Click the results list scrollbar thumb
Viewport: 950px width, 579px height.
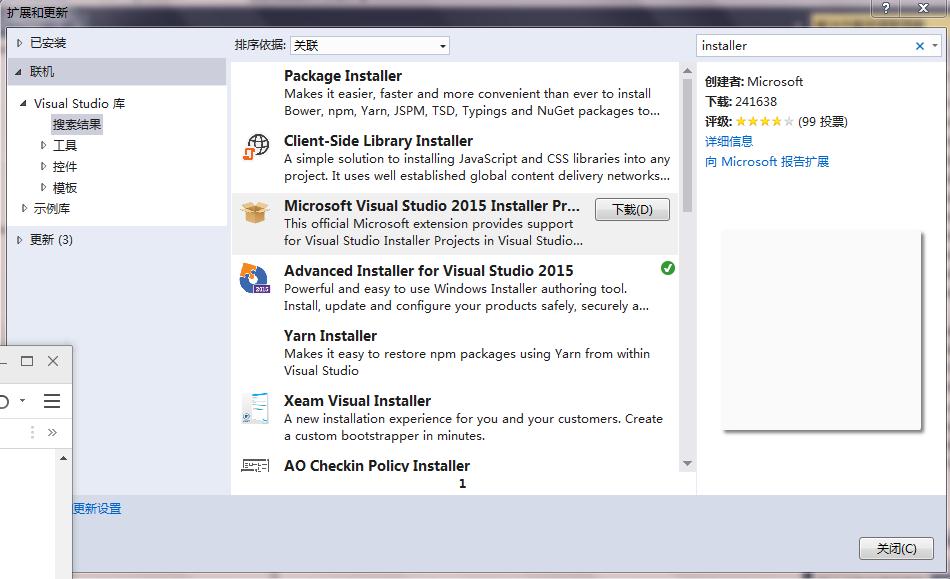(x=687, y=145)
